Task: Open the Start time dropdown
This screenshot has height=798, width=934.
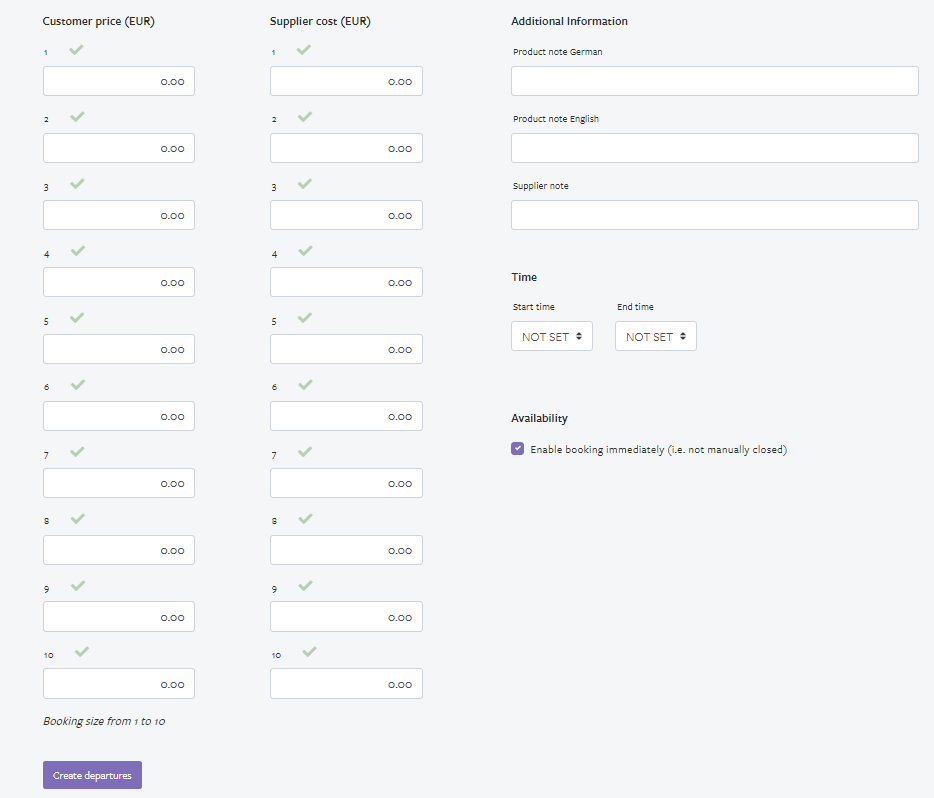Action: 551,336
